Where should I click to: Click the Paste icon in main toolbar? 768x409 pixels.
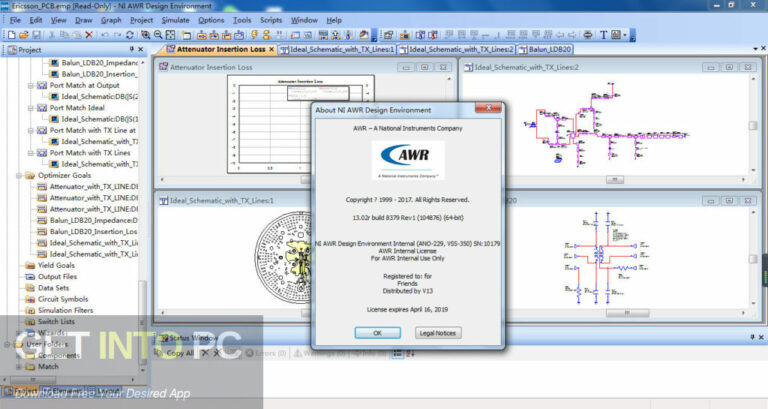click(x=76, y=35)
